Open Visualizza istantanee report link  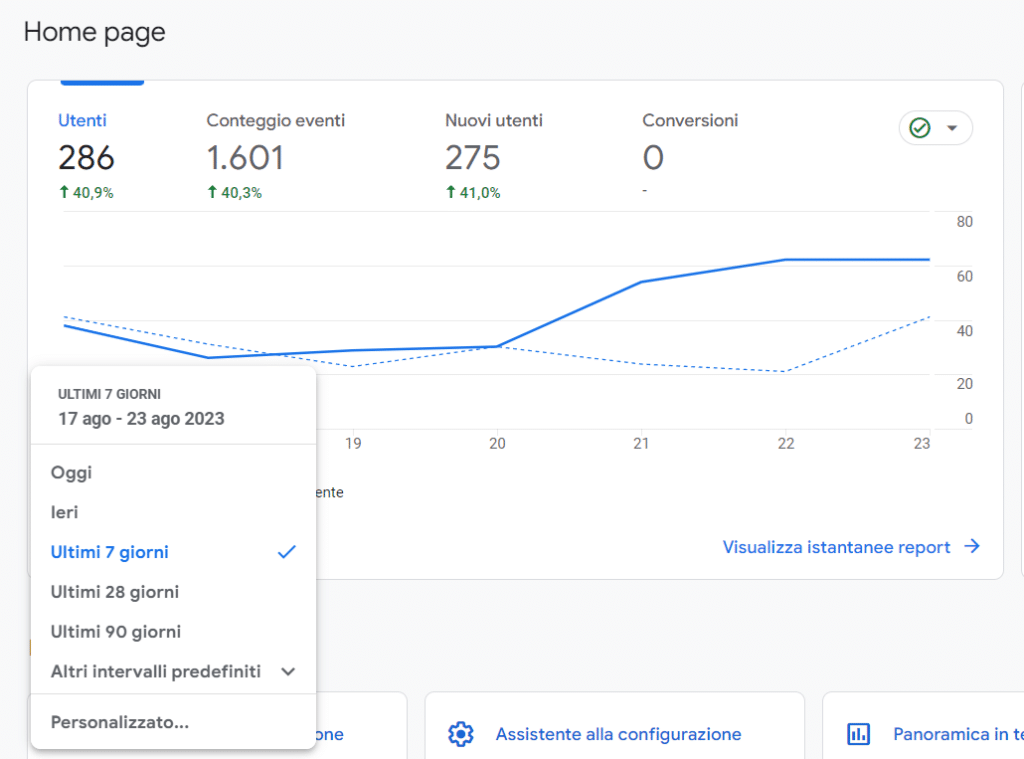pyautogui.click(x=836, y=547)
